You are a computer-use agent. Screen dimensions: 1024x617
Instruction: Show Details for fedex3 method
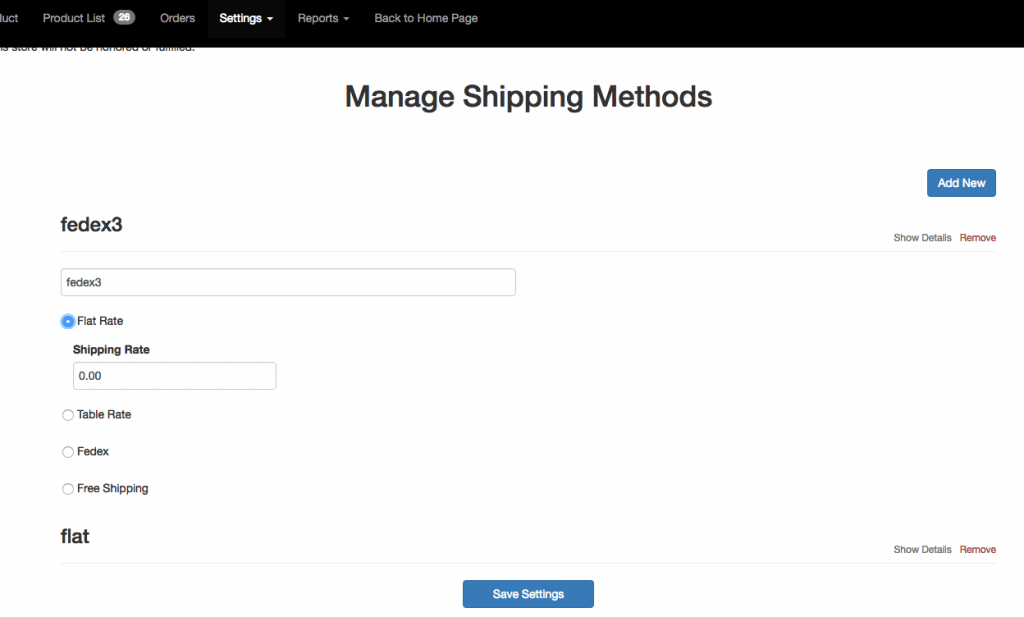click(x=922, y=238)
